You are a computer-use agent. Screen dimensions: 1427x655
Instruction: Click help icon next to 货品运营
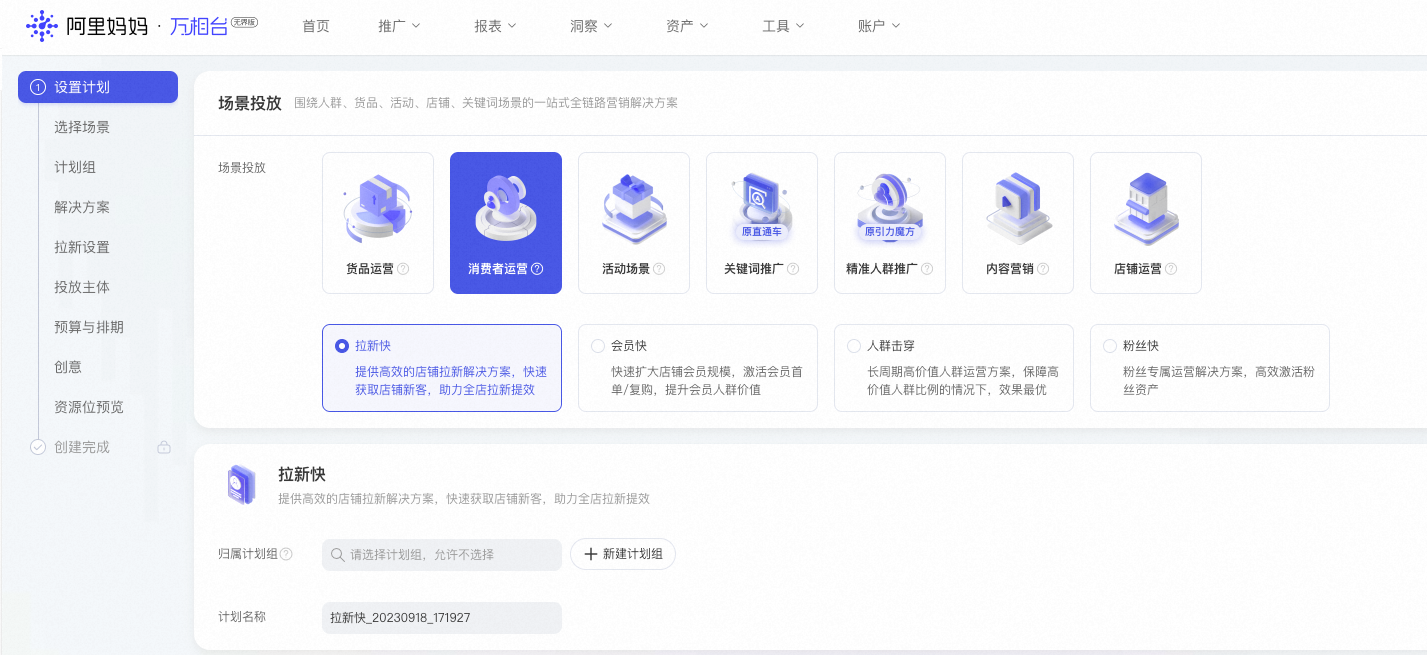(403, 269)
